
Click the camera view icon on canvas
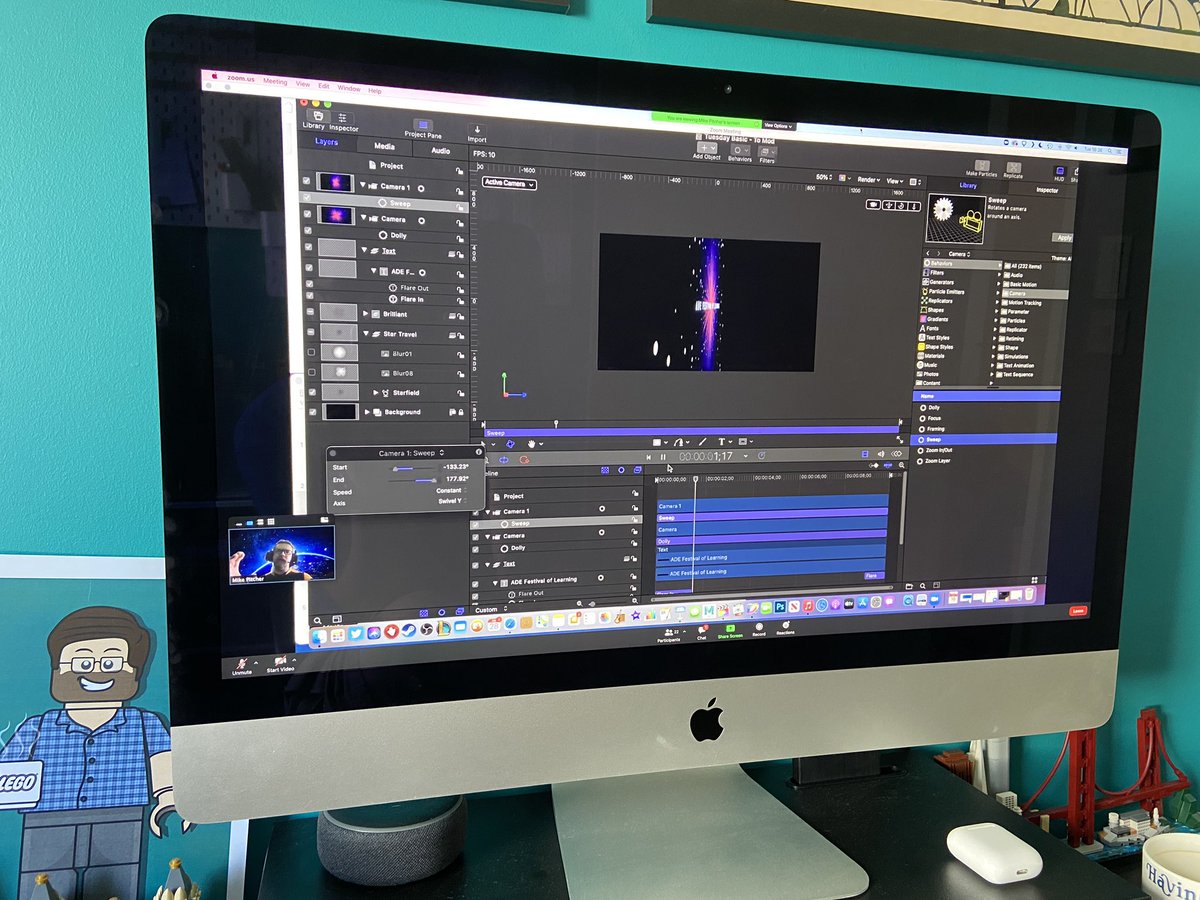873,205
